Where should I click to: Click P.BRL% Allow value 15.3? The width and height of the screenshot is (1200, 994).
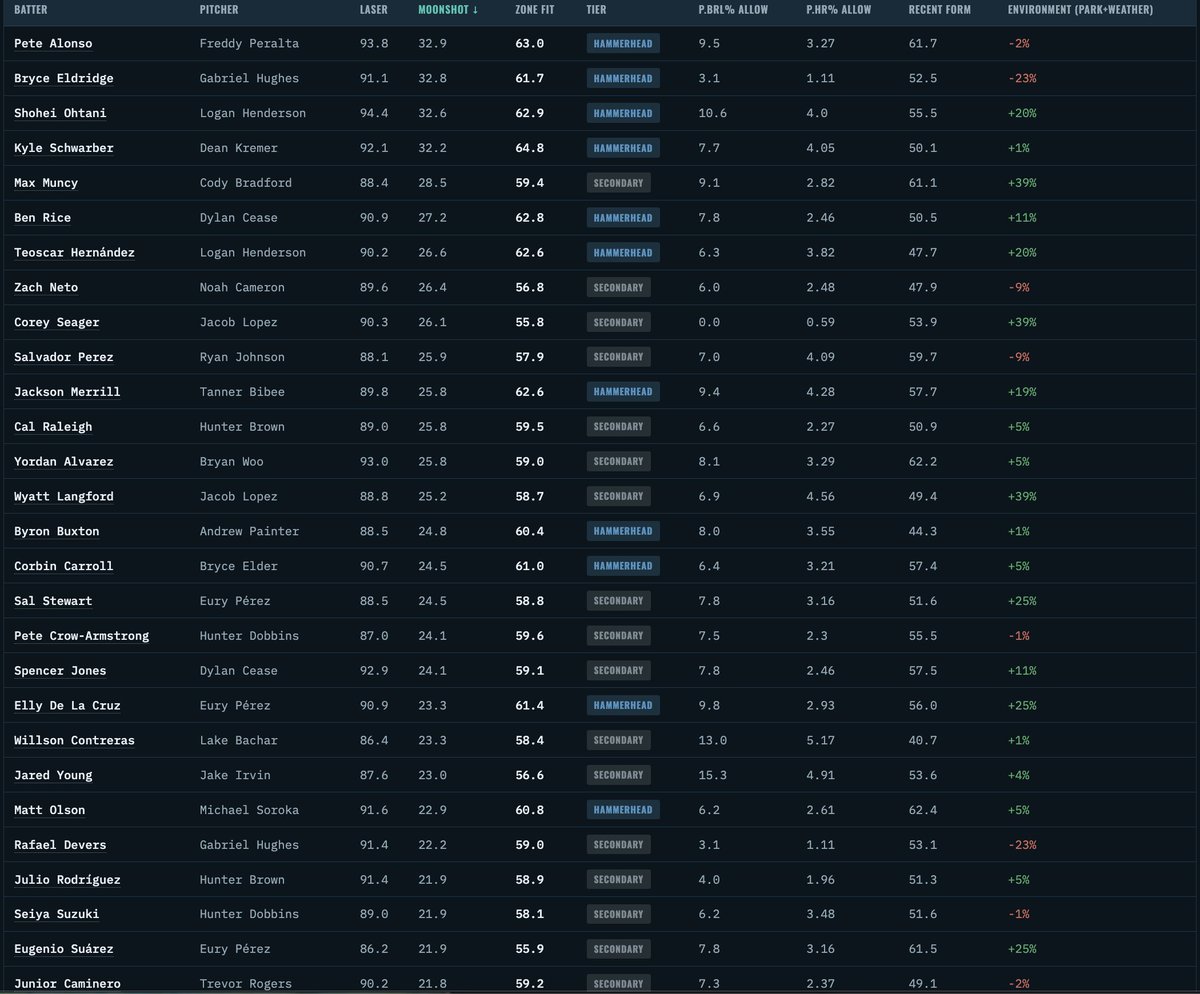point(713,775)
